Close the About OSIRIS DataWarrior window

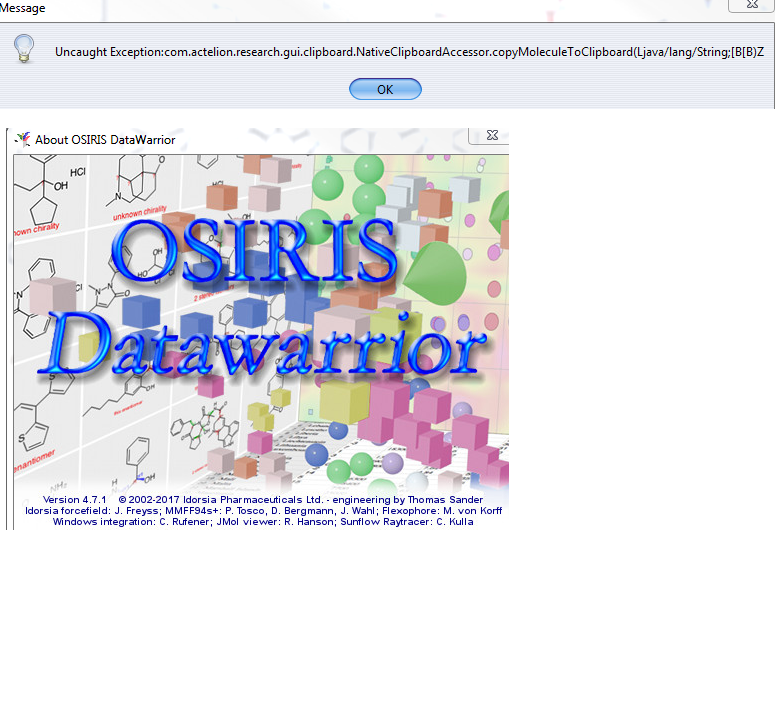tap(490, 136)
